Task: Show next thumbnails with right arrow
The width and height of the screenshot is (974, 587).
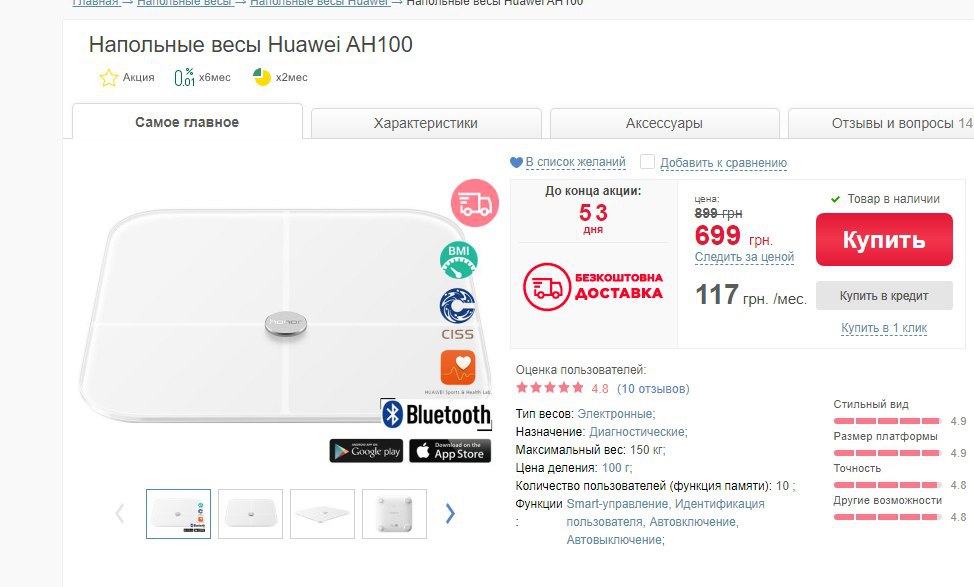Action: 450,513
